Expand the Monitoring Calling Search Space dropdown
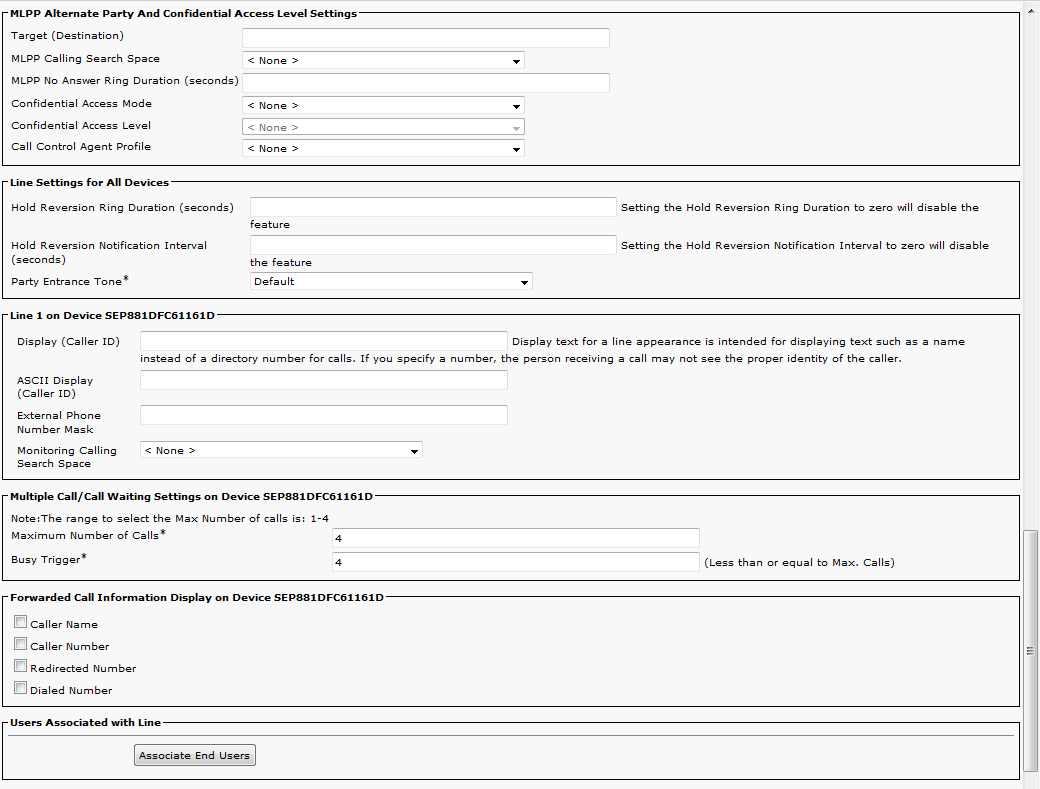Viewport: 1040px width, 789px height. coord(281,451)
